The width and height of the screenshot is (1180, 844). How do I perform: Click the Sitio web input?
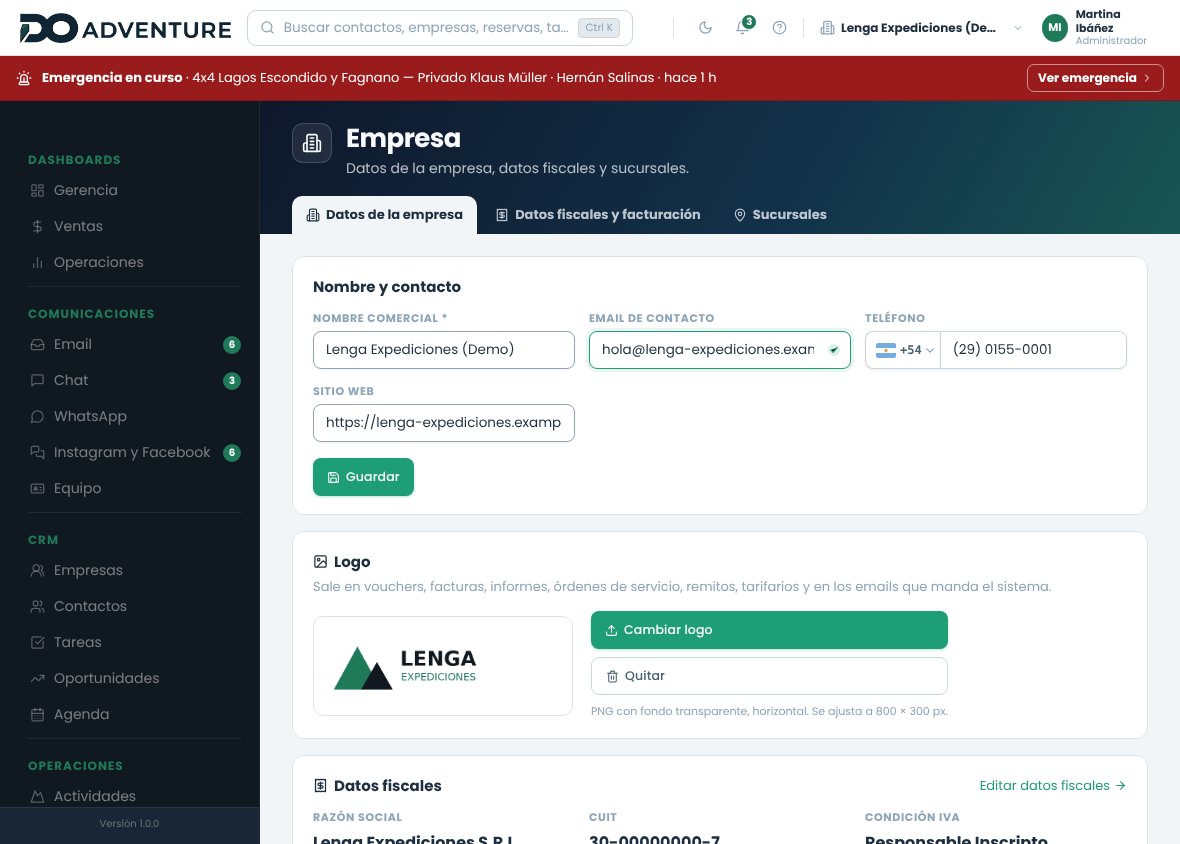pos(444,424)
